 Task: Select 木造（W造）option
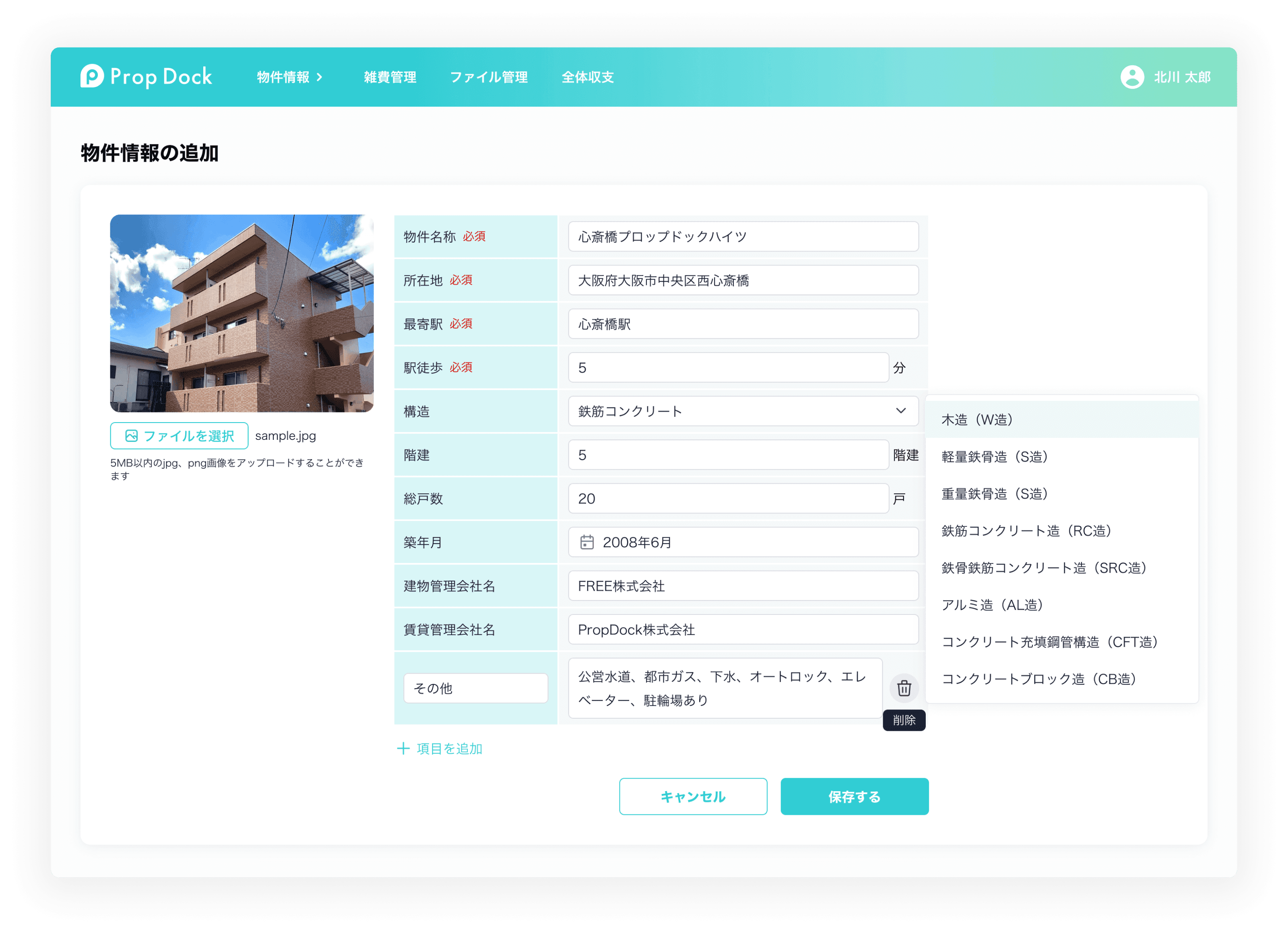[x=1061, y=420]
